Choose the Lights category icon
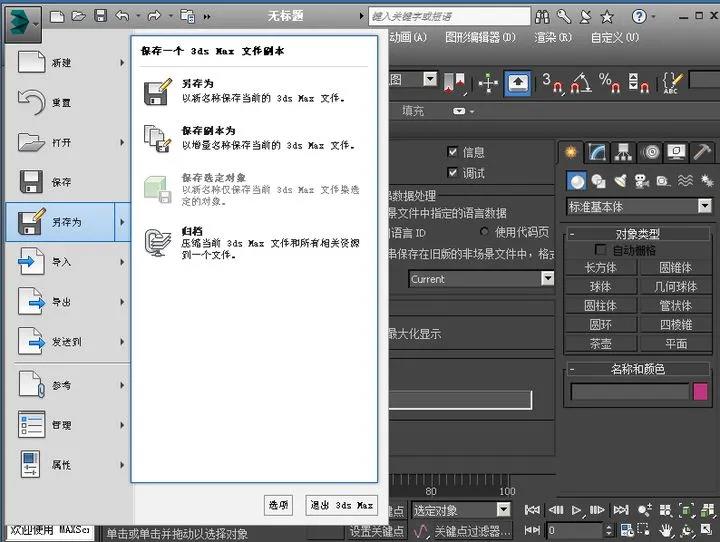Image resolution: width=720 pixels, height=542 pixels. pyautogui.click(x=620, y=181)
